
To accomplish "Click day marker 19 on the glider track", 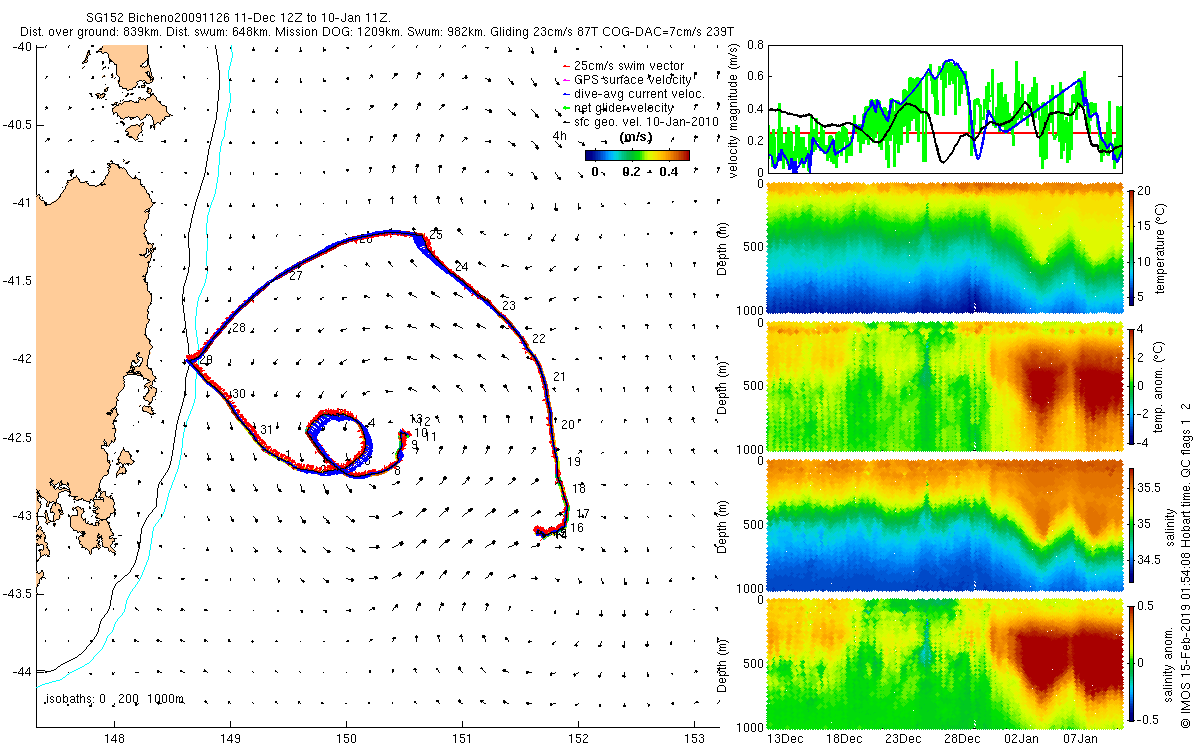I will point(574,462).
